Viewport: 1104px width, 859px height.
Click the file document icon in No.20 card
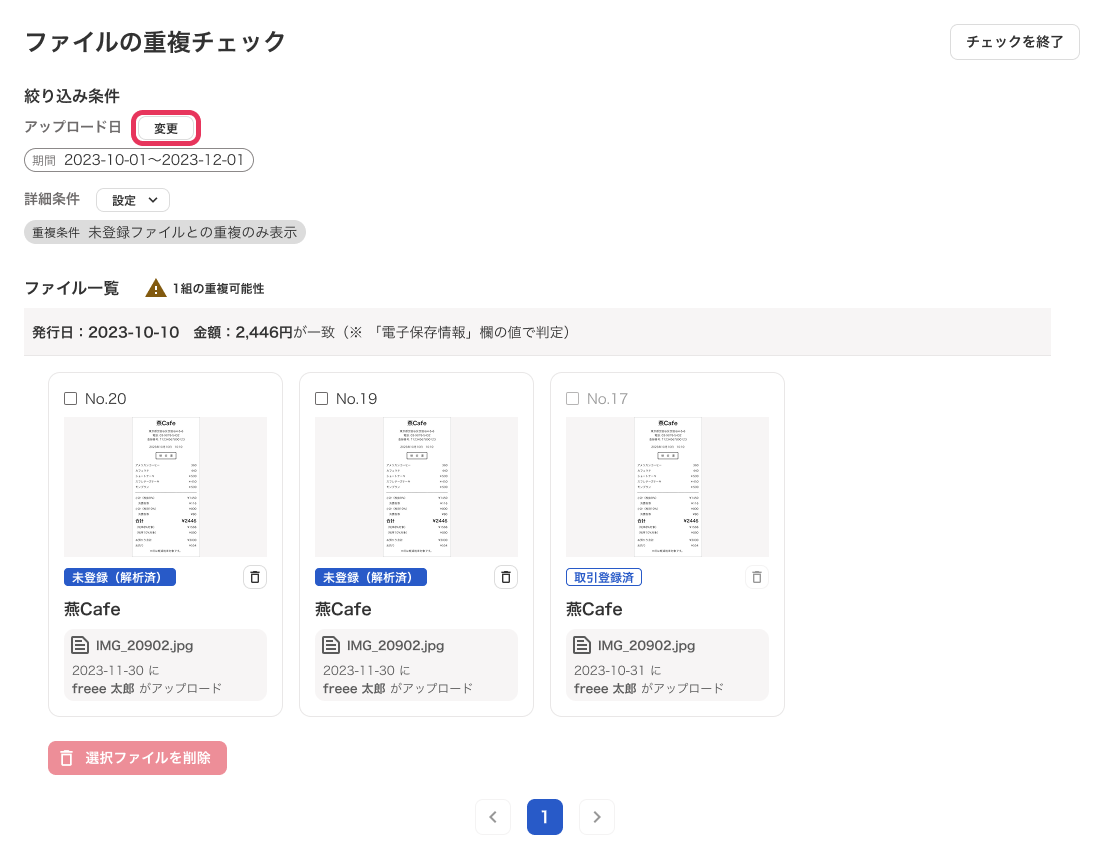pos(80,645)
